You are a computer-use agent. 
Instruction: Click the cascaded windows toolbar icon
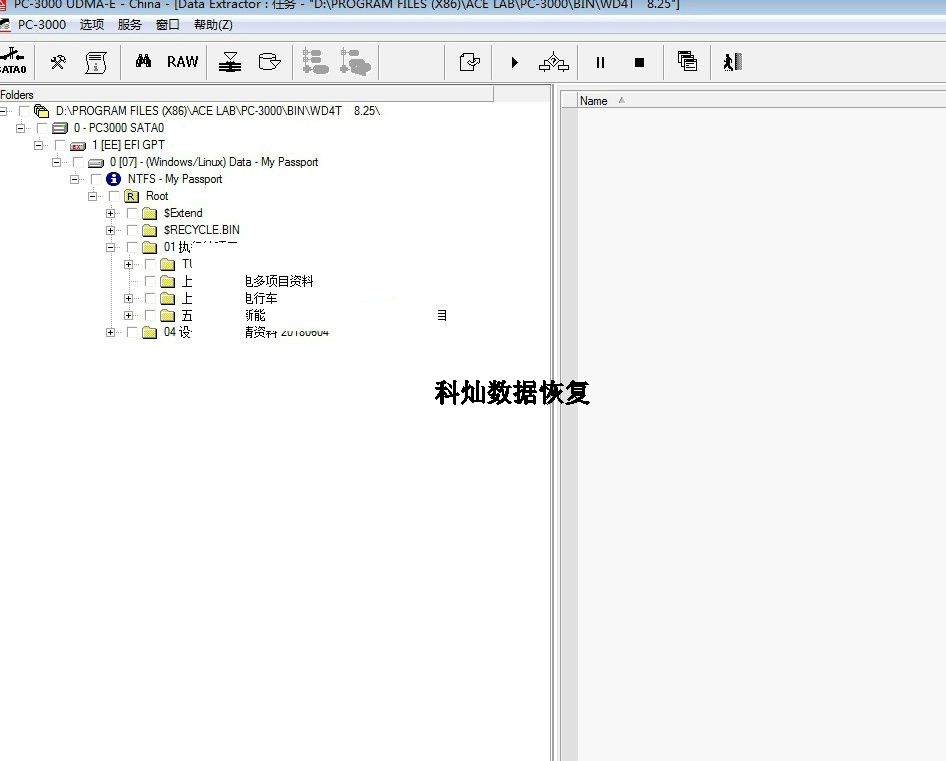point(687,62)
